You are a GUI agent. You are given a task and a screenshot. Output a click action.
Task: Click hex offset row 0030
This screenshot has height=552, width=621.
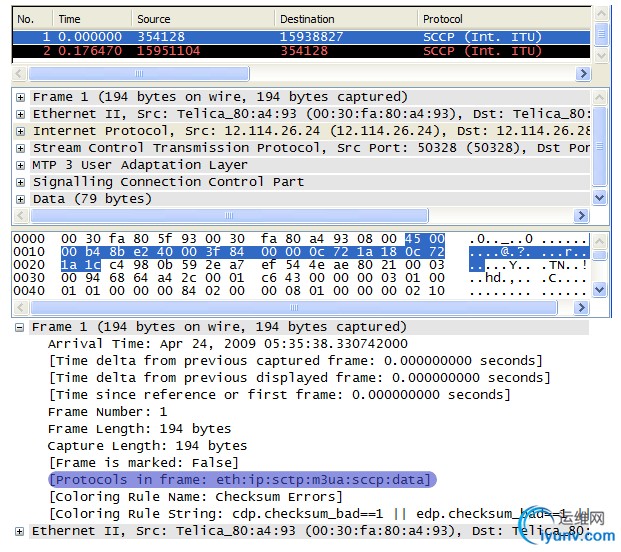[x=29, y=278]
